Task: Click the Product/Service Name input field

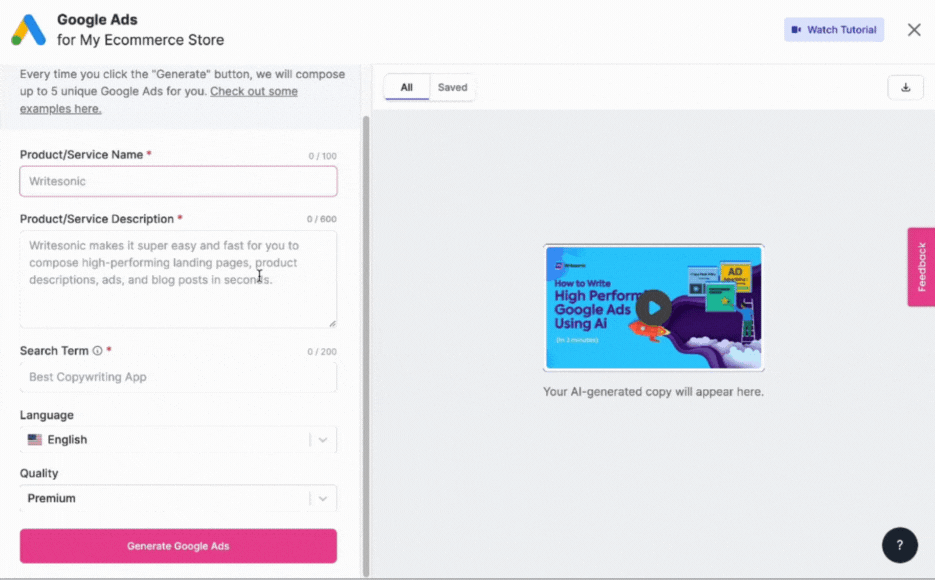Action: (178, 181)
